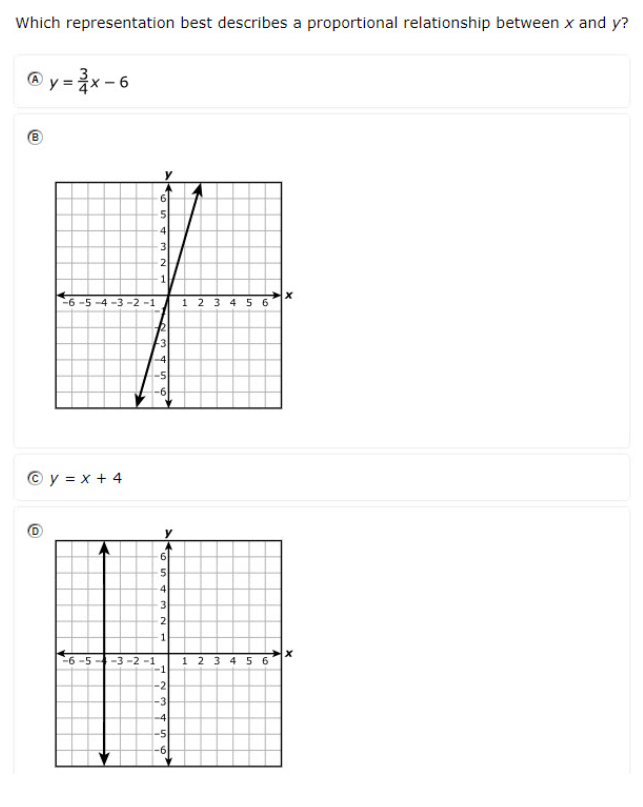Click the question text about proportional relationship
The height and width of the screenshot is (807, 643).
[321, 23]
